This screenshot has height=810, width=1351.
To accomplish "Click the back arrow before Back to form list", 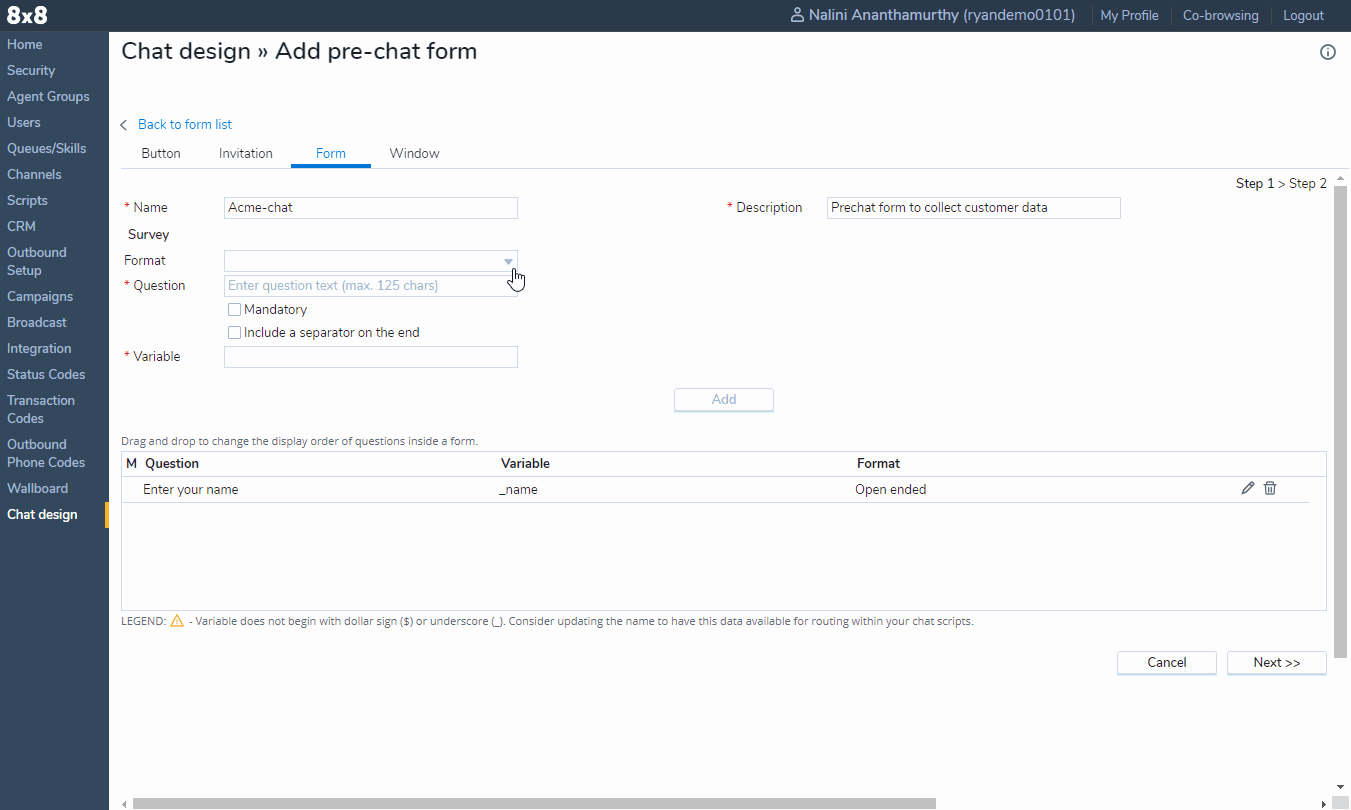I will coord(124,125).
